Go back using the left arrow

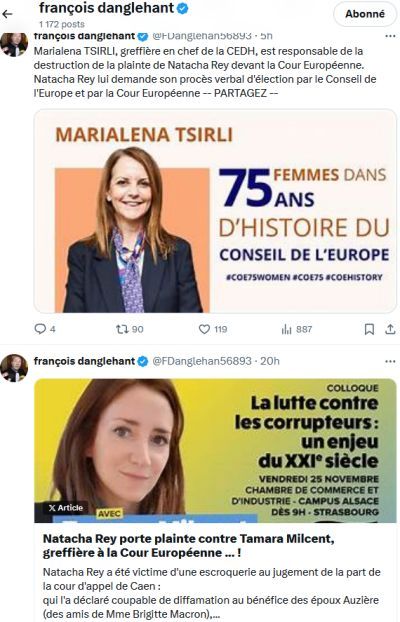pyautogui.click(x=8, y=14)
